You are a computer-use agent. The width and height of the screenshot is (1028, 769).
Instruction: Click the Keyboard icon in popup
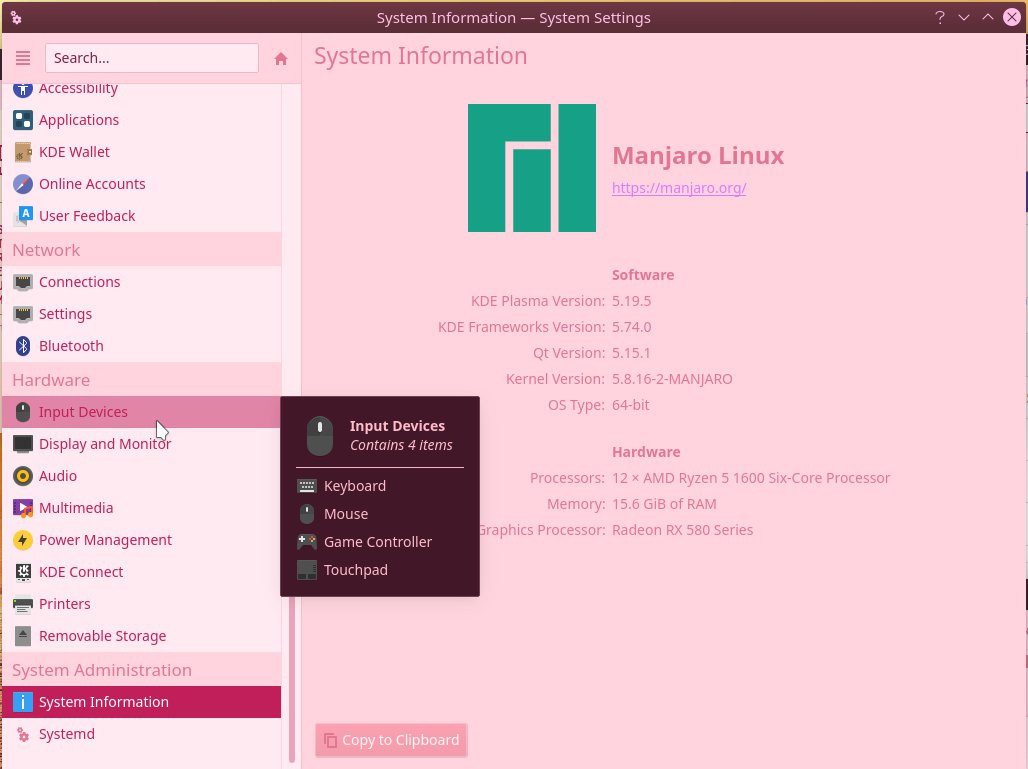307,486
